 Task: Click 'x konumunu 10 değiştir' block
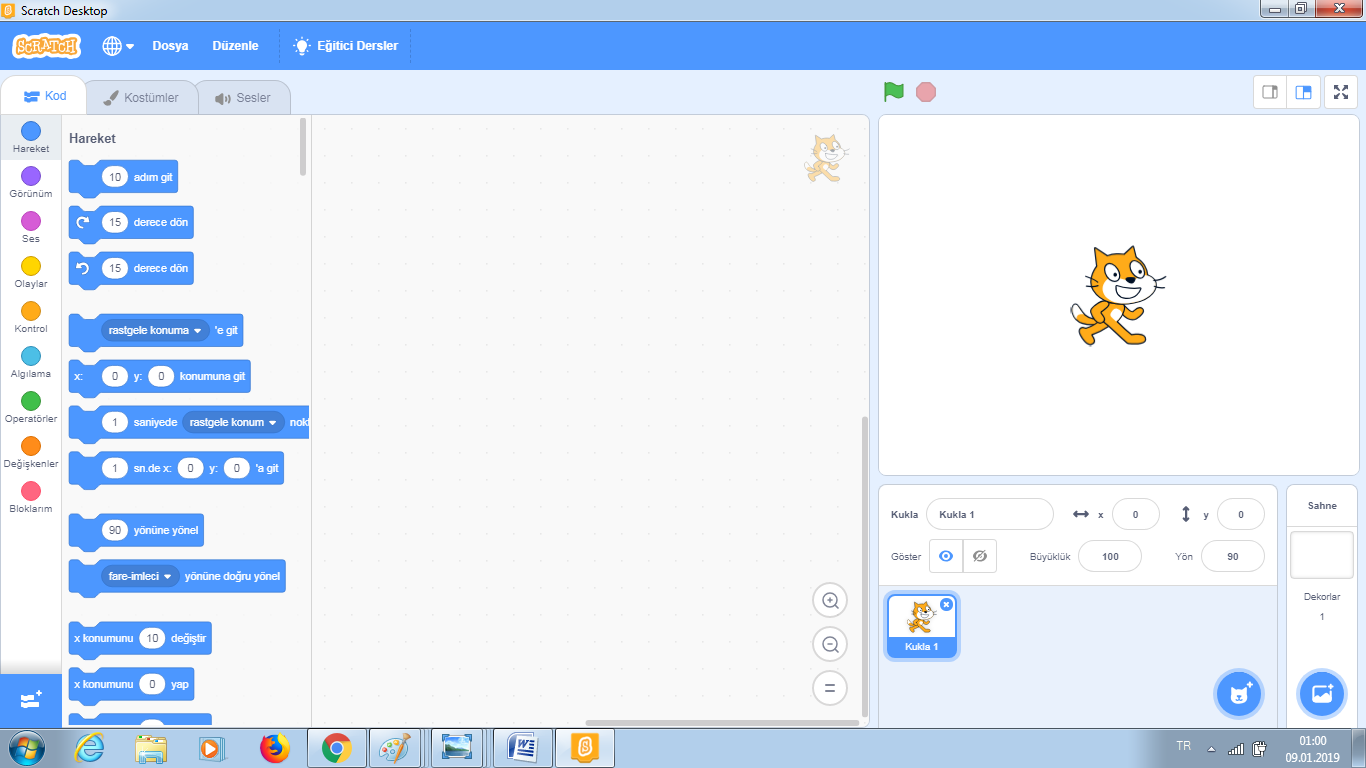point(140,638)
